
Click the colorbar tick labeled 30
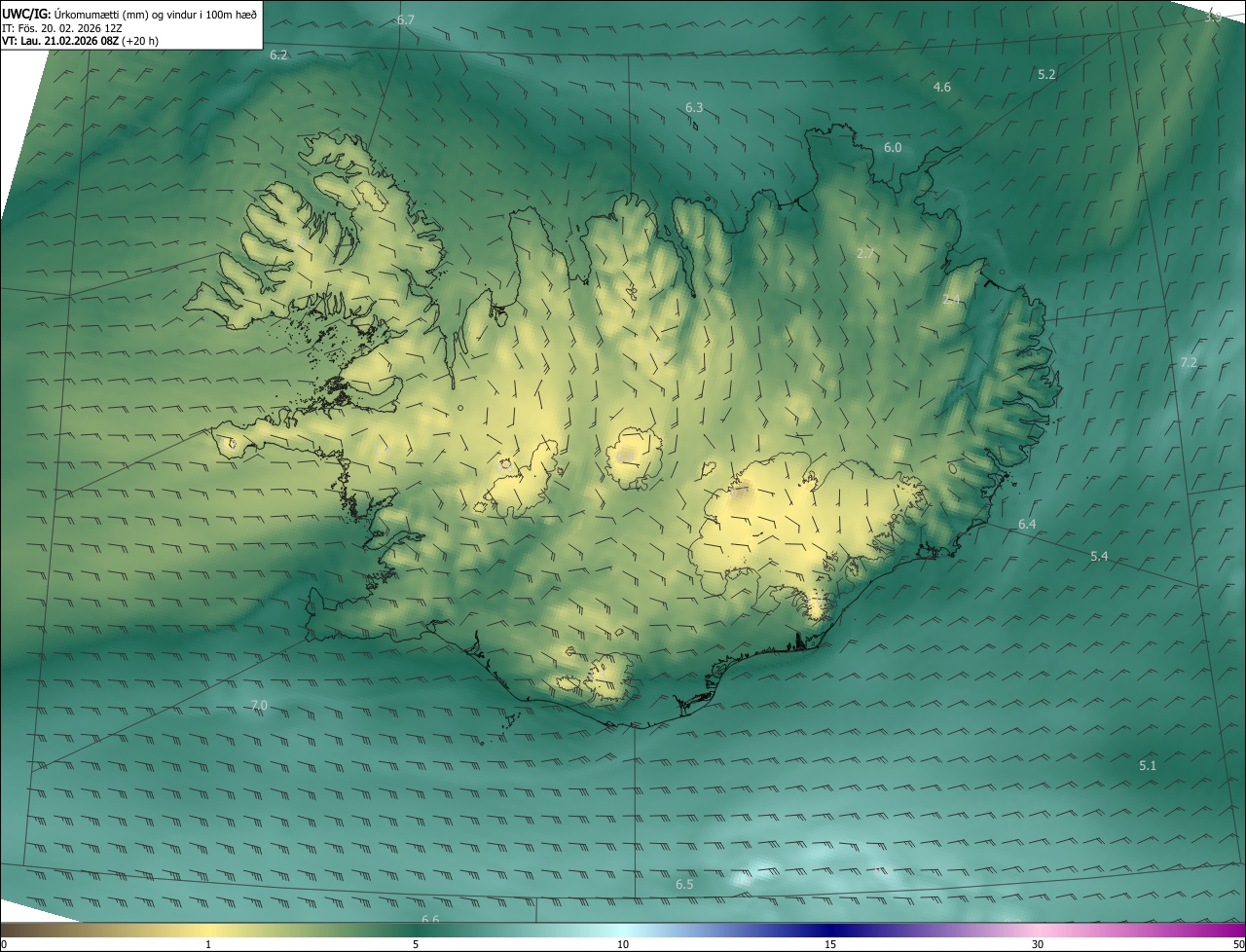click(x=1038, y=944)
